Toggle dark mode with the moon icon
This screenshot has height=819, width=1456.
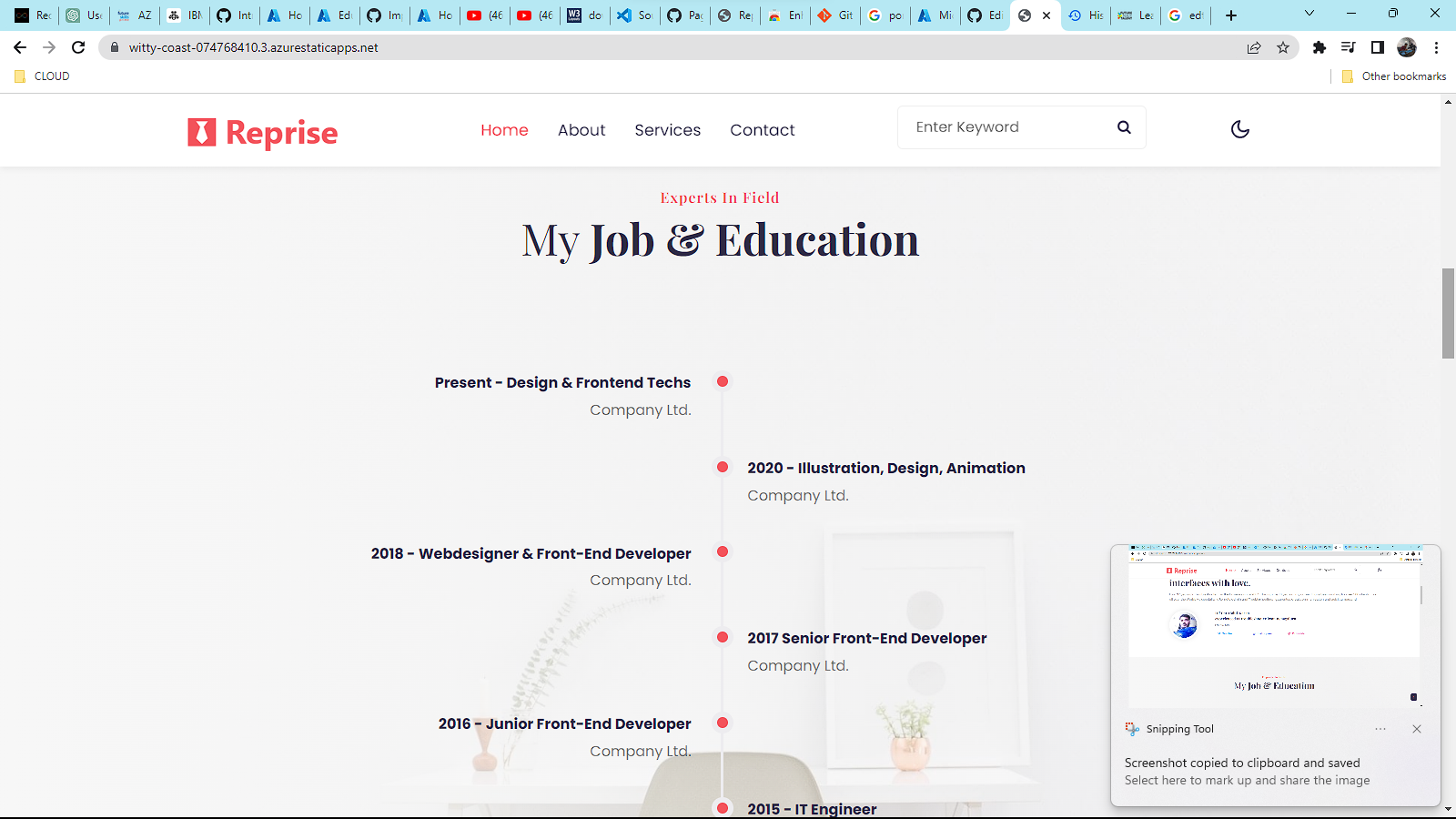[x=1240, y=130]
